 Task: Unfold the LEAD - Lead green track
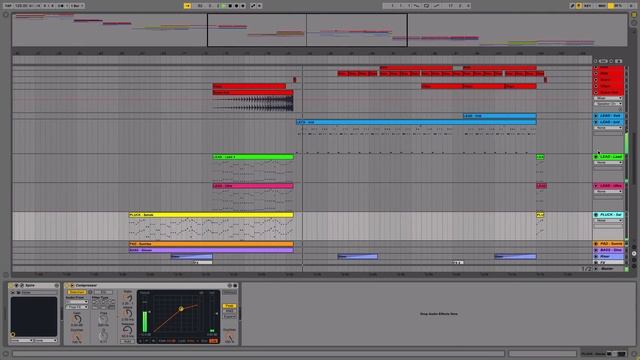pyautogui.click(x=596, y=157)
